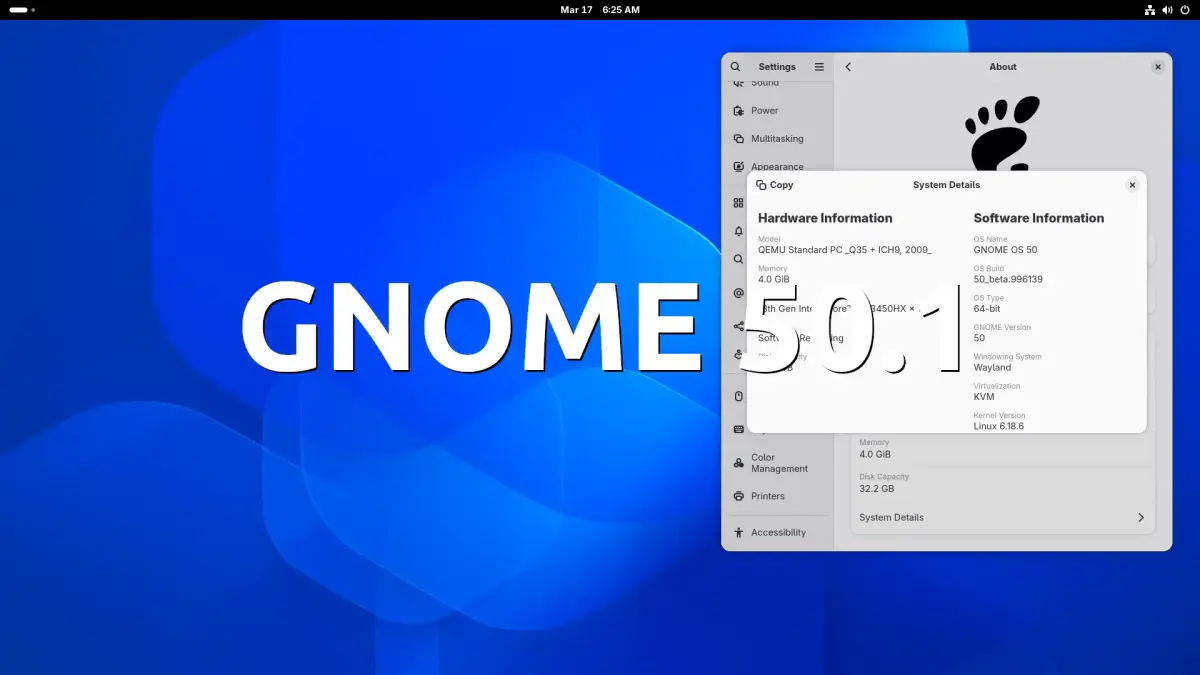The height and width of the screenshot is (675, 1200).
Task: Open Accessibility settings in sidebar
Action: [776, 532]
